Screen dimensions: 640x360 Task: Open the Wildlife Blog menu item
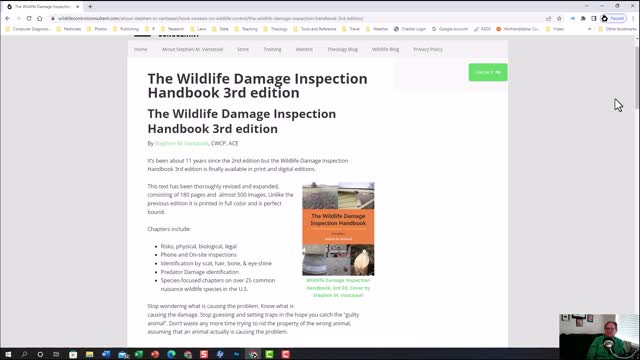point(385,49)
